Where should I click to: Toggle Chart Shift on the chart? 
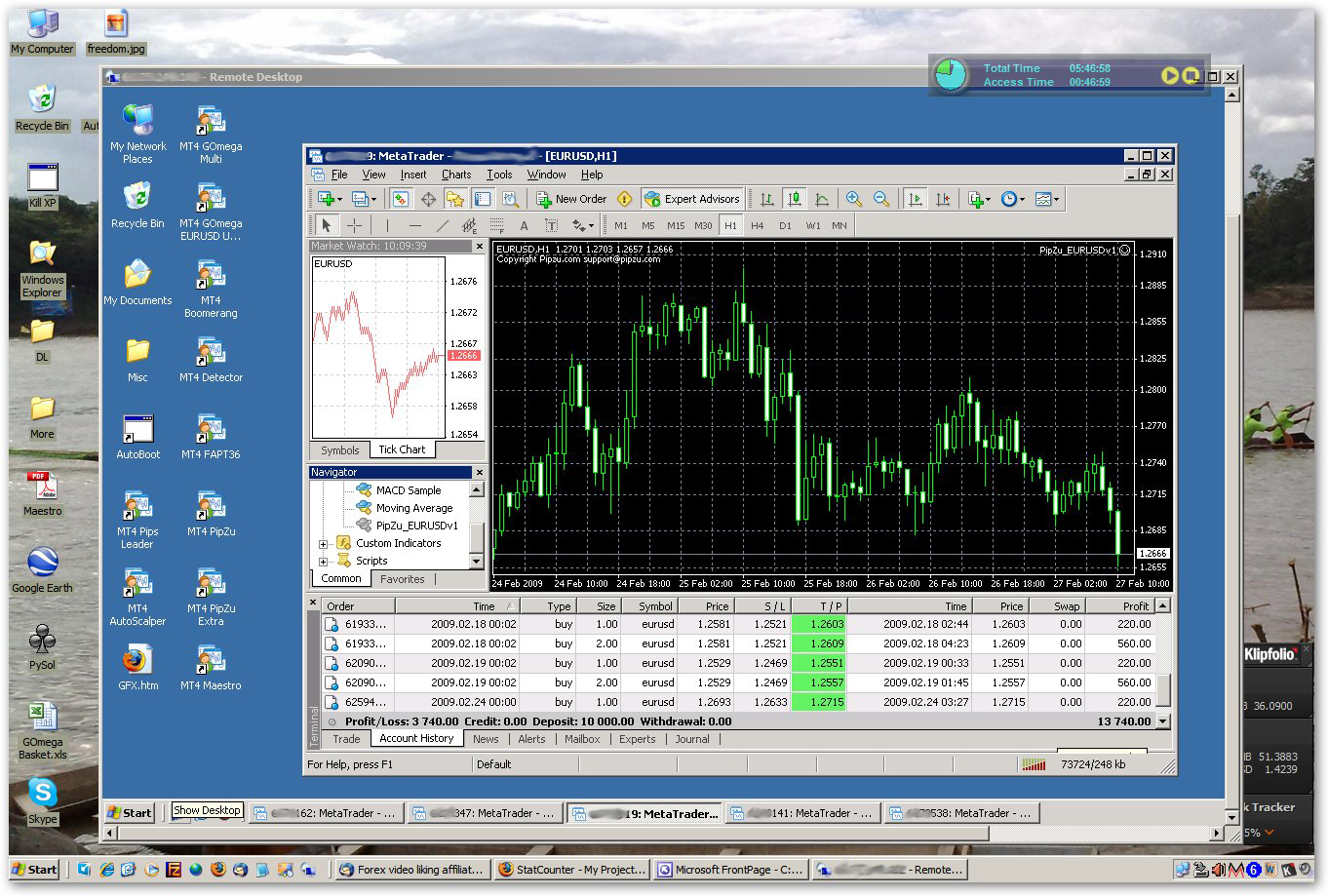pyautogui.click(x=942, y=199)
